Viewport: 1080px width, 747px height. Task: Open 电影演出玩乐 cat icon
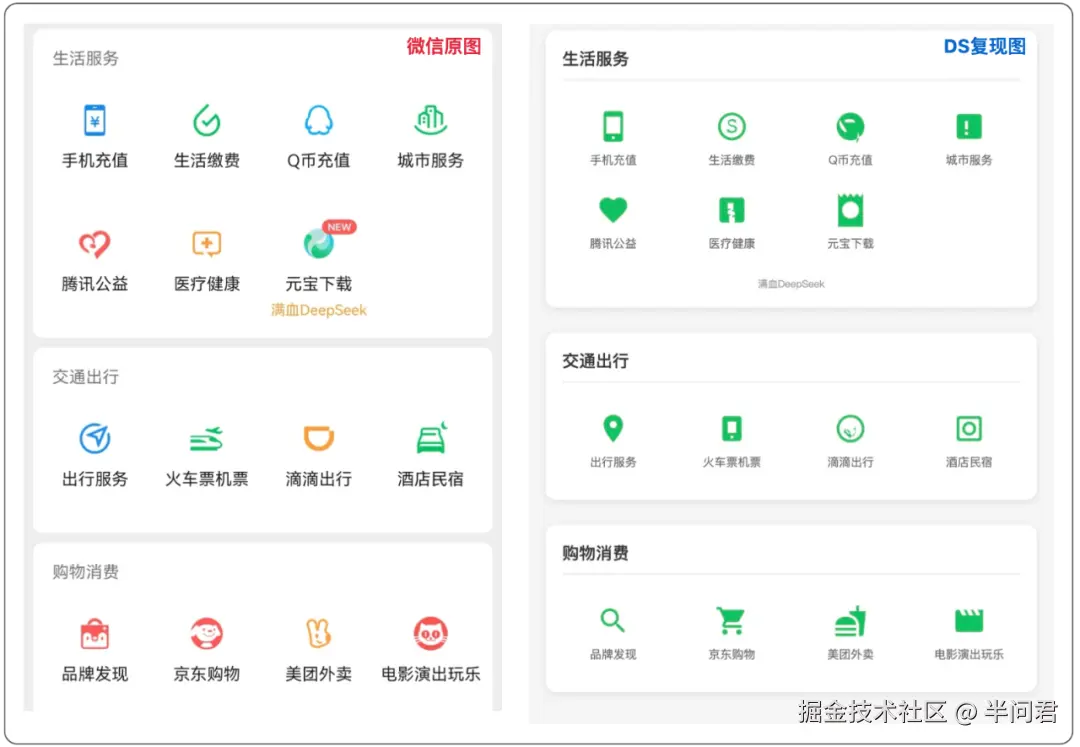pos(430,633)
